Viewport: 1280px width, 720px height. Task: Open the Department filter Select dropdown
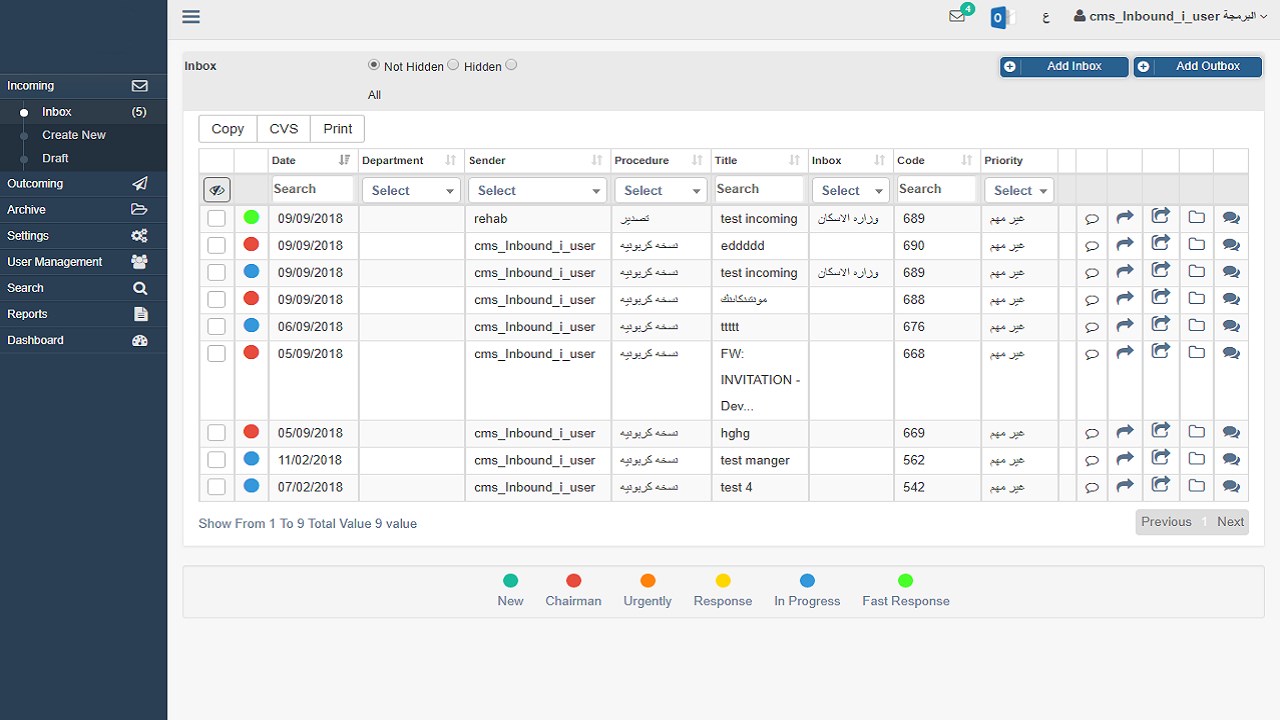click(x=410, y=190)
